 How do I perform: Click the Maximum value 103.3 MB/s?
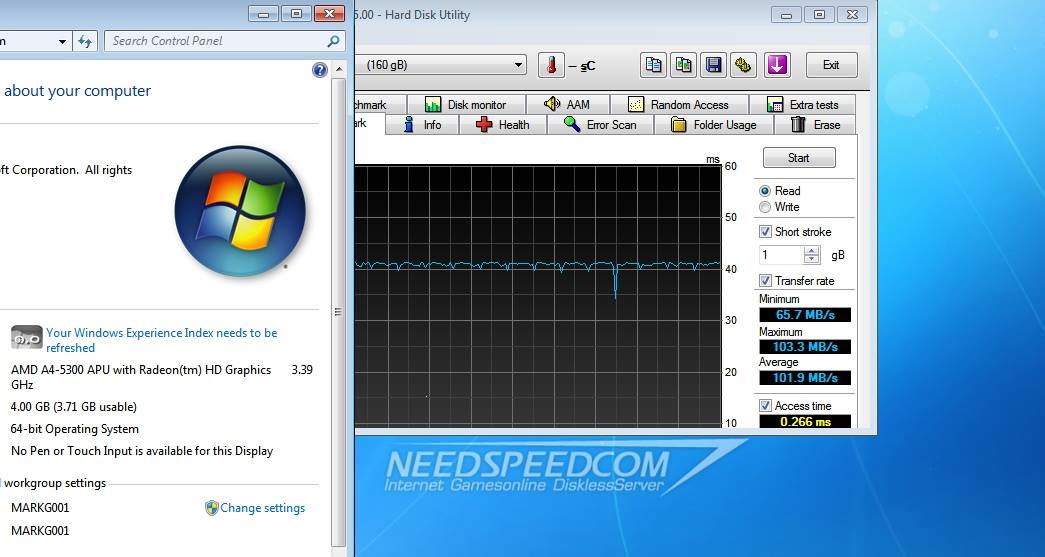805,346
